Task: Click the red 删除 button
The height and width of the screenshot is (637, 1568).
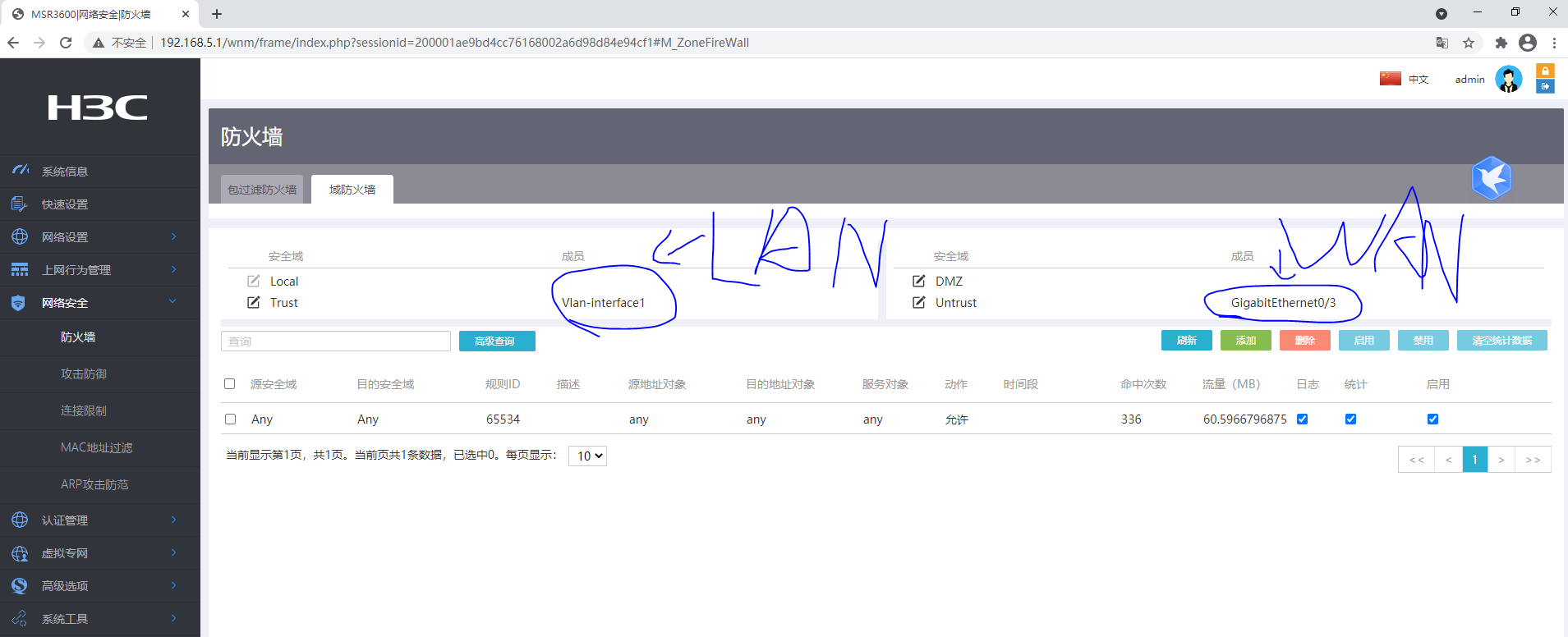Action: tap(1305, 340)
